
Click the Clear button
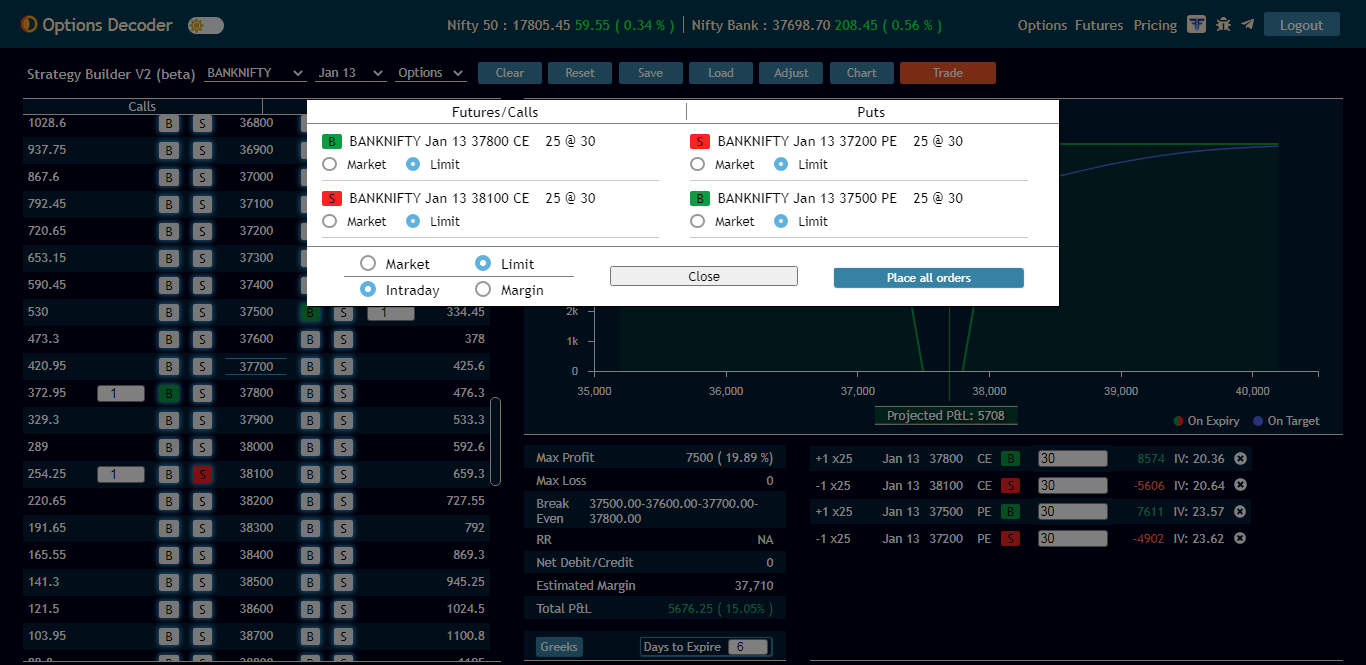(510, 73)
